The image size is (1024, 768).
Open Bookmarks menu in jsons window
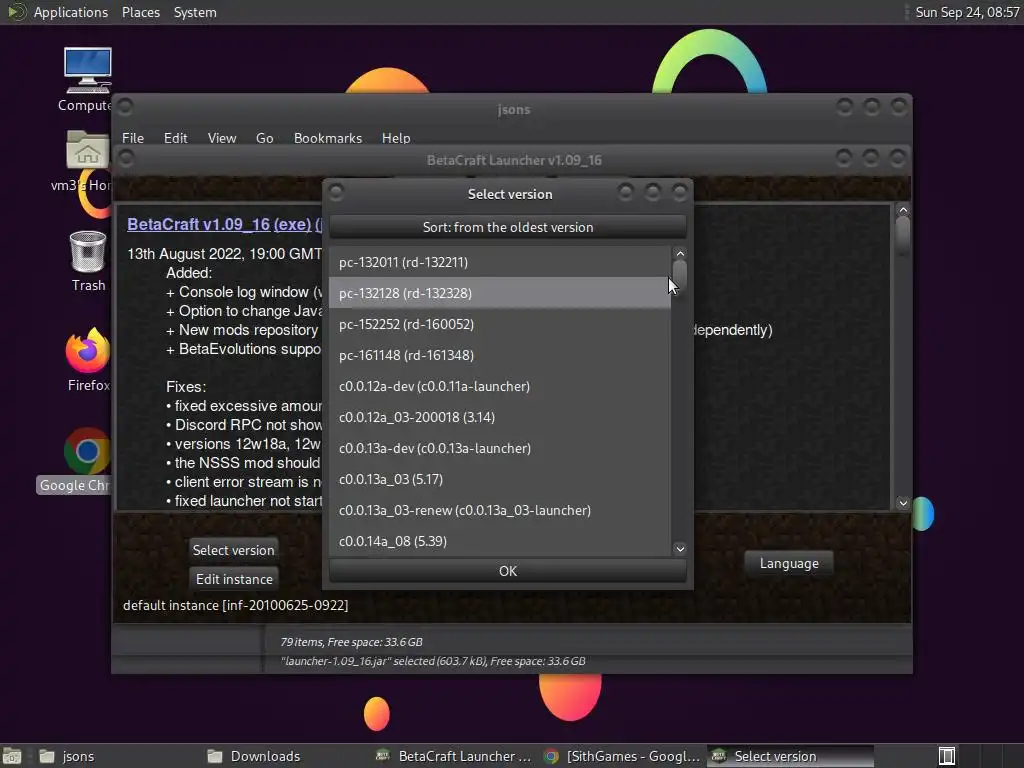[328, 138]
